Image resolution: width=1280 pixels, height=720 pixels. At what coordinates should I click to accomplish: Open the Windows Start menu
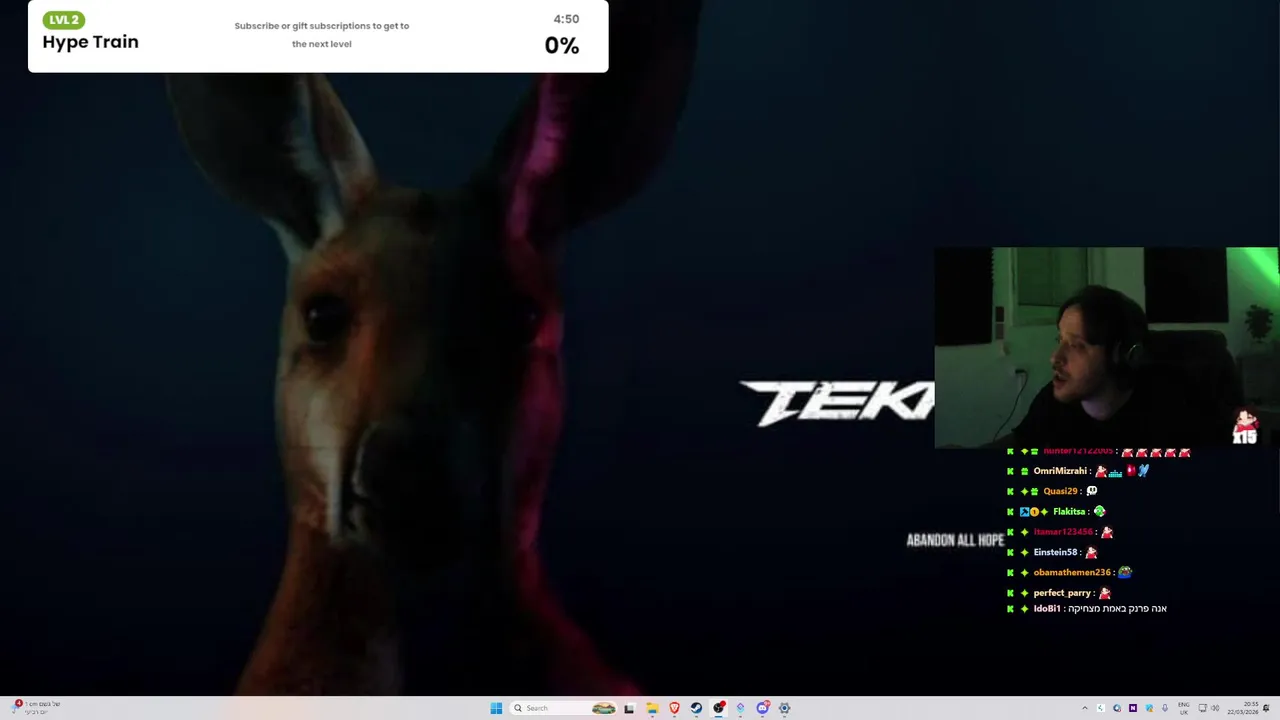click(496, 708)
